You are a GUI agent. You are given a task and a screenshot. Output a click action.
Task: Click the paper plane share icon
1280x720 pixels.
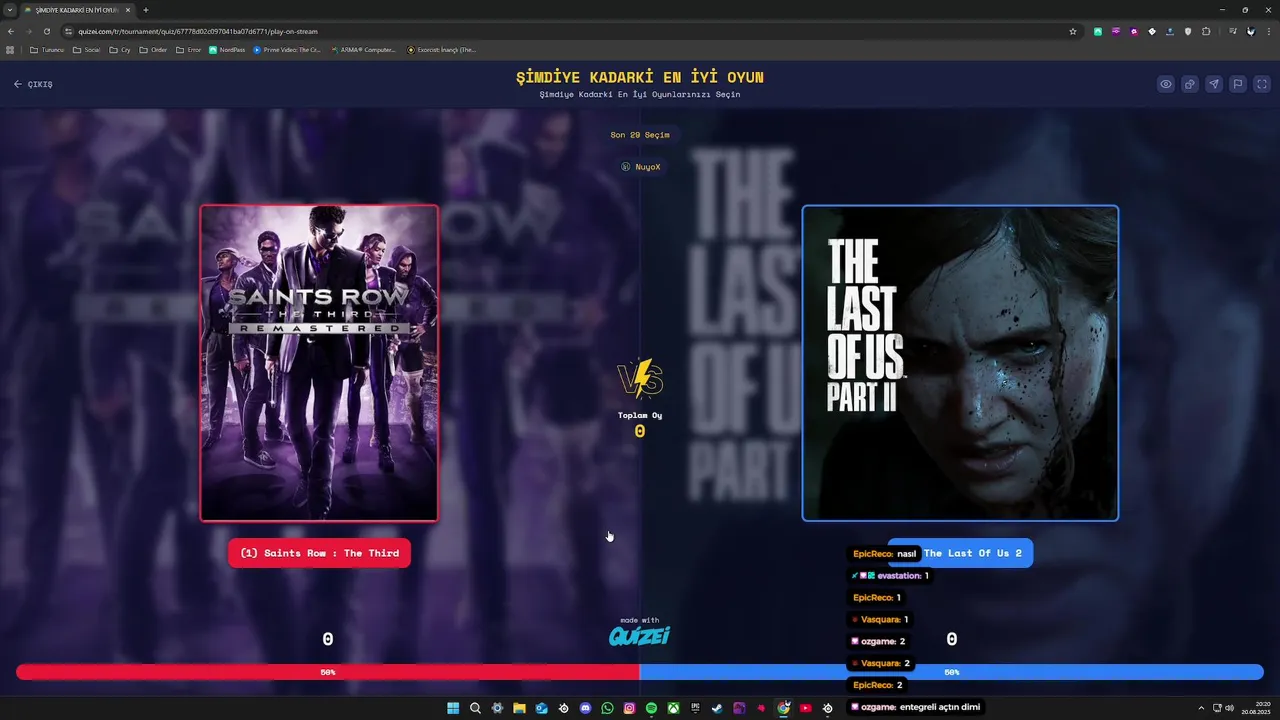click(x=1214, y=84)
